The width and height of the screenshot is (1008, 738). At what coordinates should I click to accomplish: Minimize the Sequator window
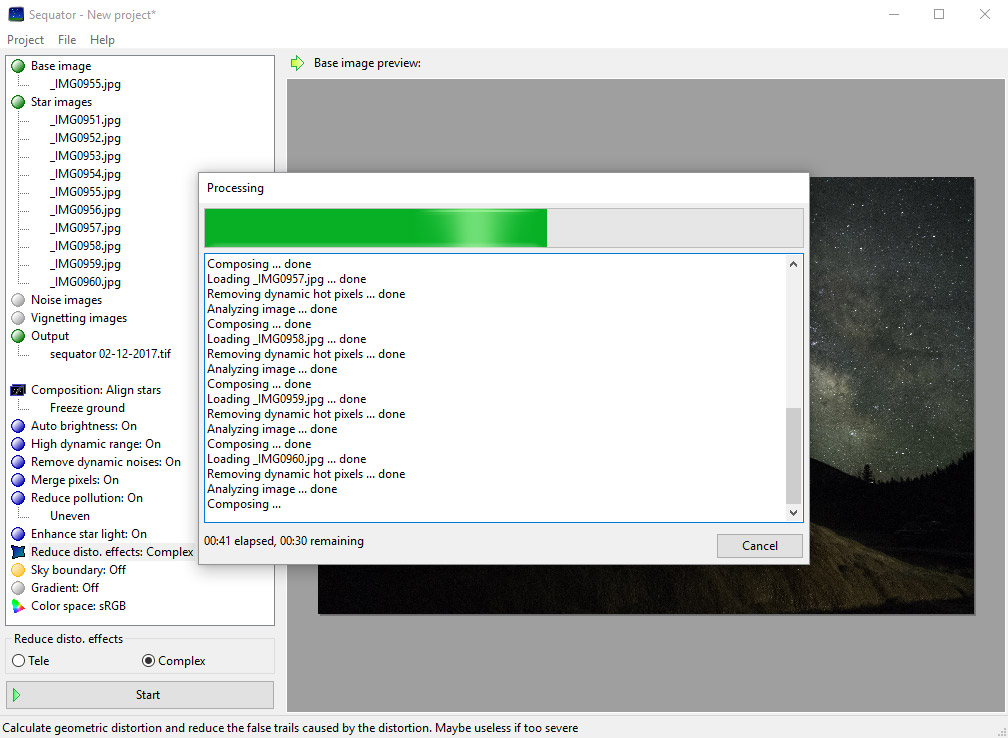(x=894, y=14)
